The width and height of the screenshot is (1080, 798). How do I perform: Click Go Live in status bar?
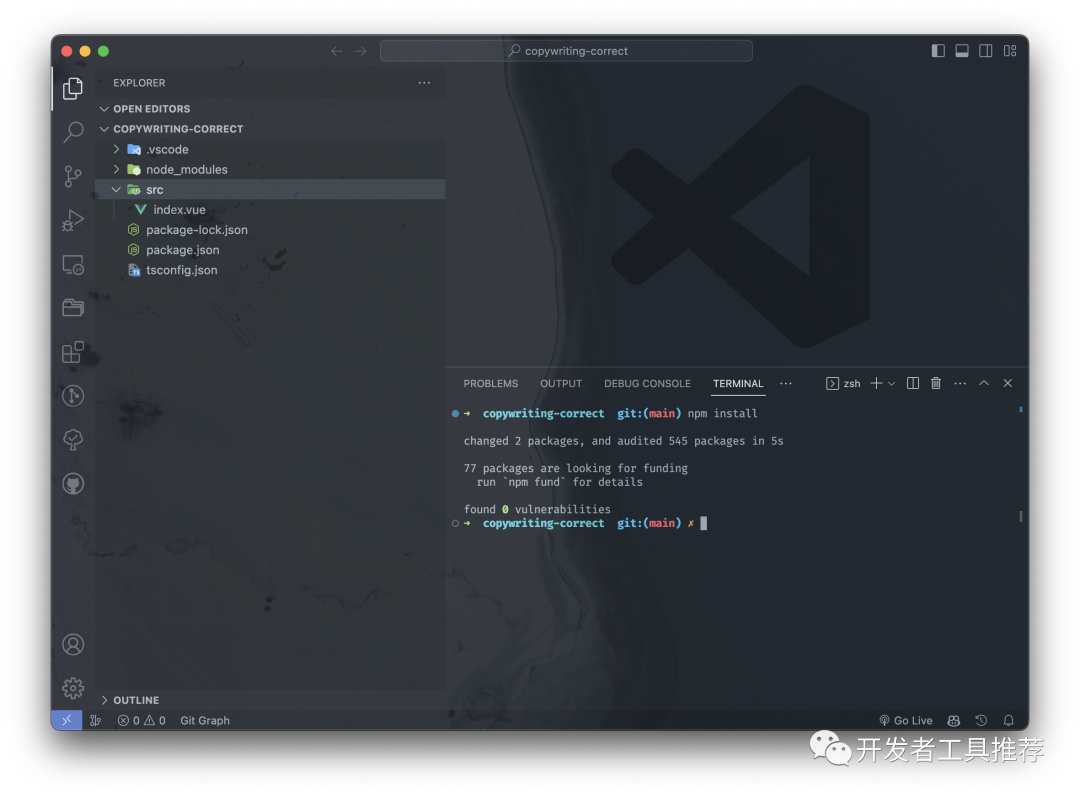[x=906, y=720]
